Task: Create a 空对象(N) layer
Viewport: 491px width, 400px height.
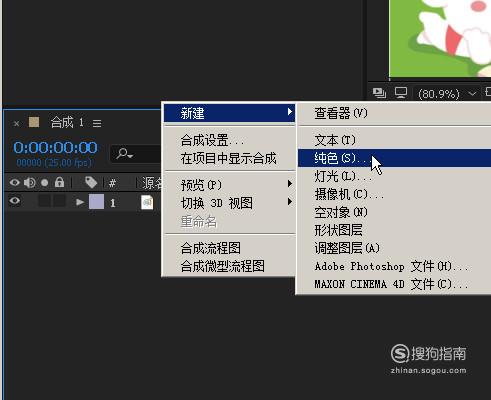Action: coord(394,212)
